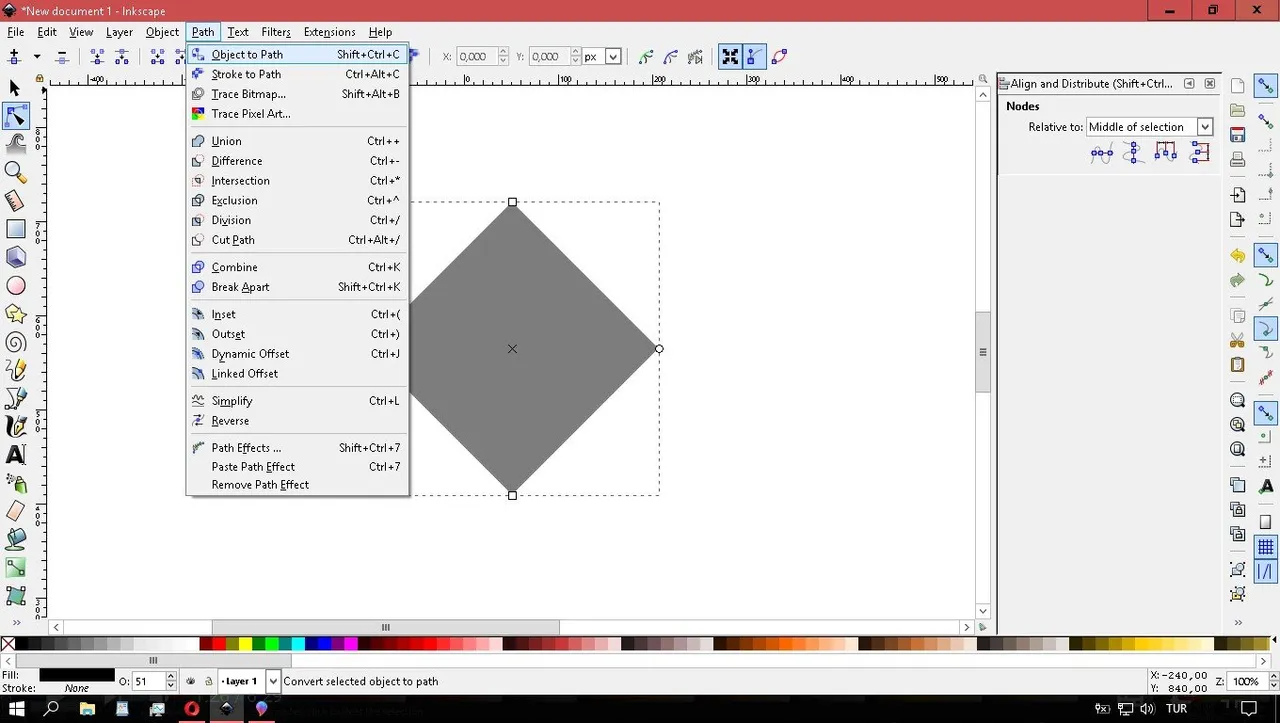
Task: Select the Calligraphy tool
Action: 15,426
